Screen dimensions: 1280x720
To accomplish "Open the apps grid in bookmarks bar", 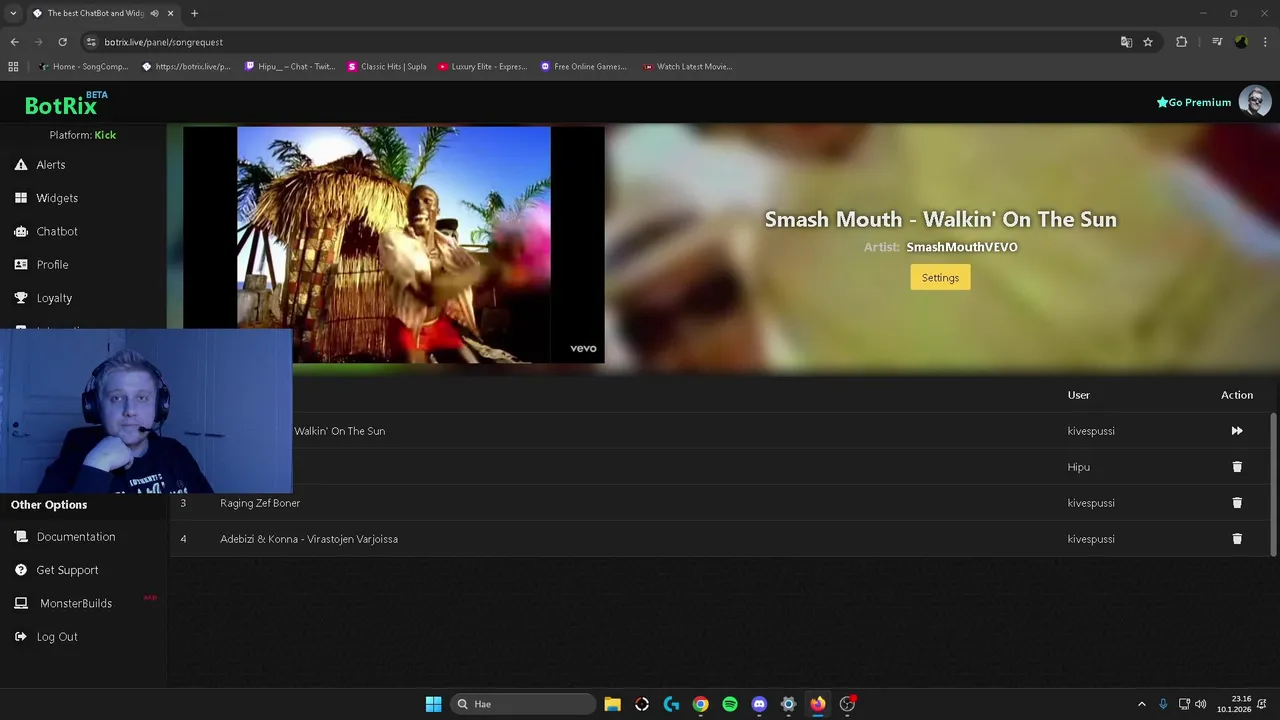I will tap(13, 67).
